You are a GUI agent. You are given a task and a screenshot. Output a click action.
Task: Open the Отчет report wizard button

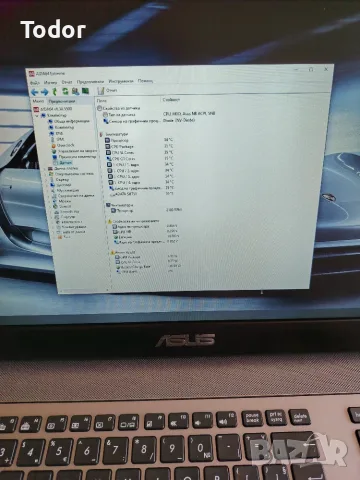tap(107, 91)
